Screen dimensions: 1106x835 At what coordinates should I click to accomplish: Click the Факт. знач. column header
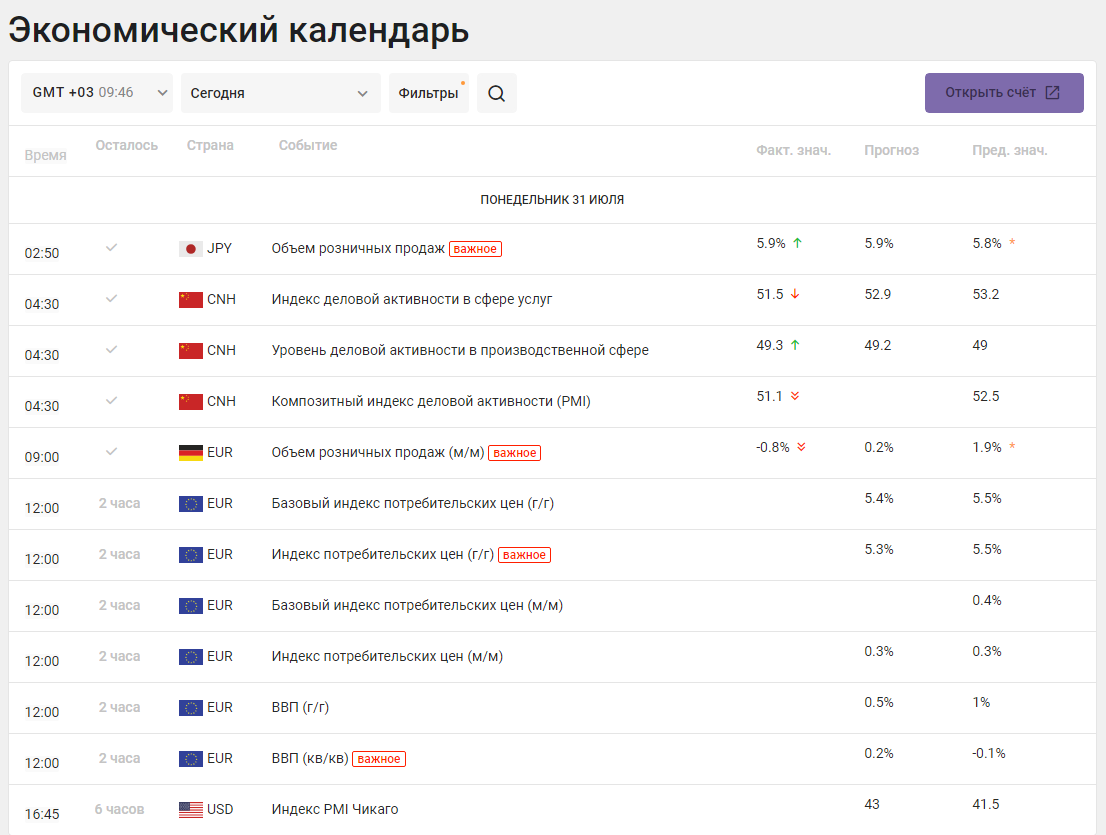pos(794,150)
